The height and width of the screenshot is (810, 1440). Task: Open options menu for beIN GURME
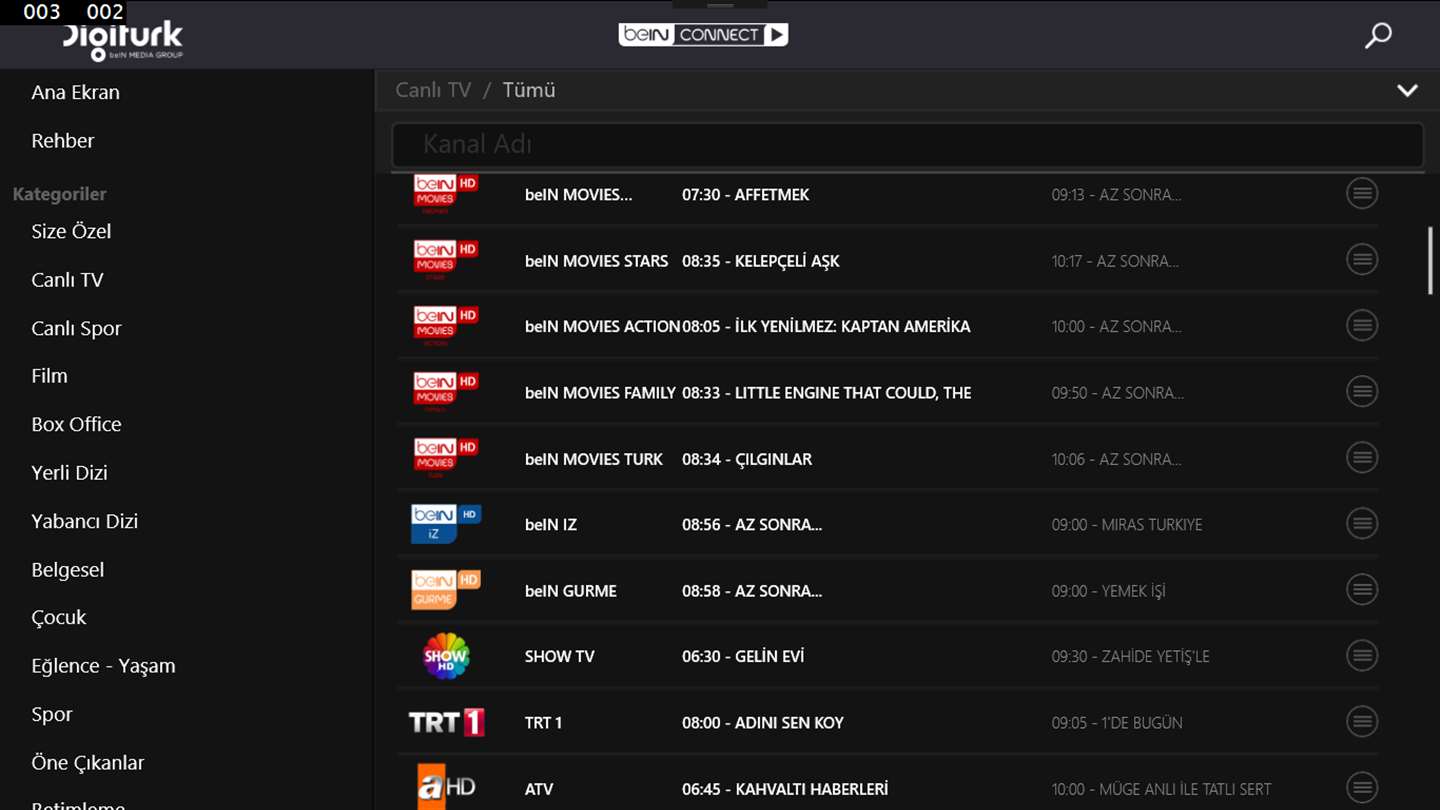1362,590
